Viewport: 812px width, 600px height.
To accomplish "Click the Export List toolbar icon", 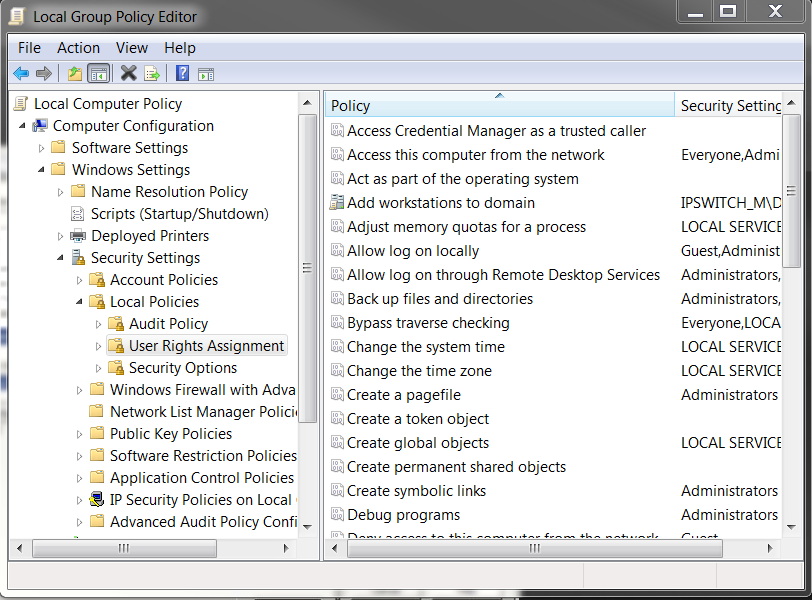I will tap(152, 74).
